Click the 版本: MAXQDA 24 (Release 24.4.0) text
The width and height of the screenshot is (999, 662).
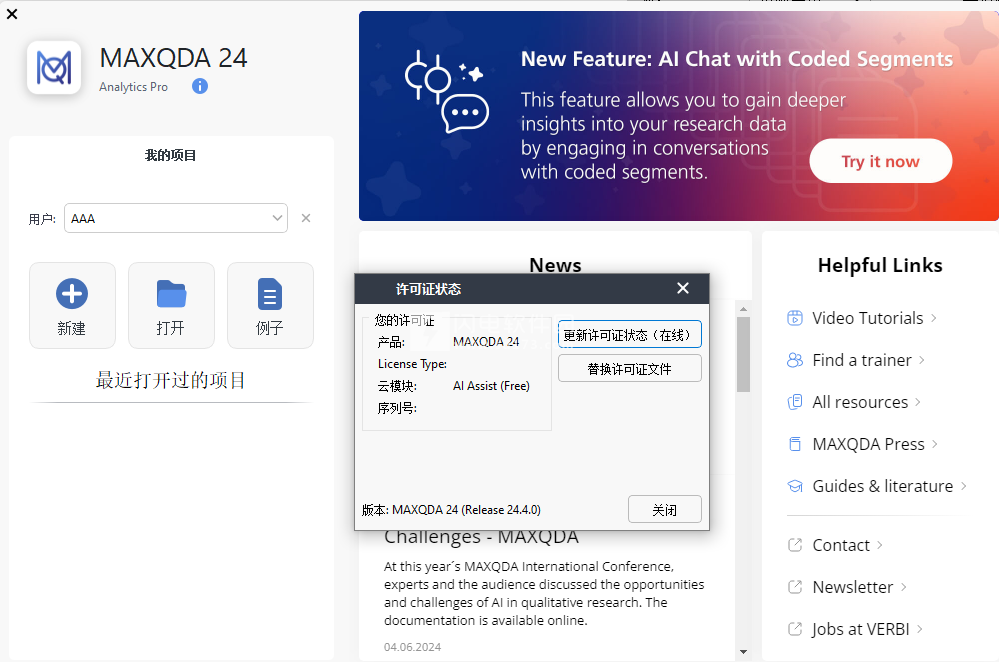[451, 510]
